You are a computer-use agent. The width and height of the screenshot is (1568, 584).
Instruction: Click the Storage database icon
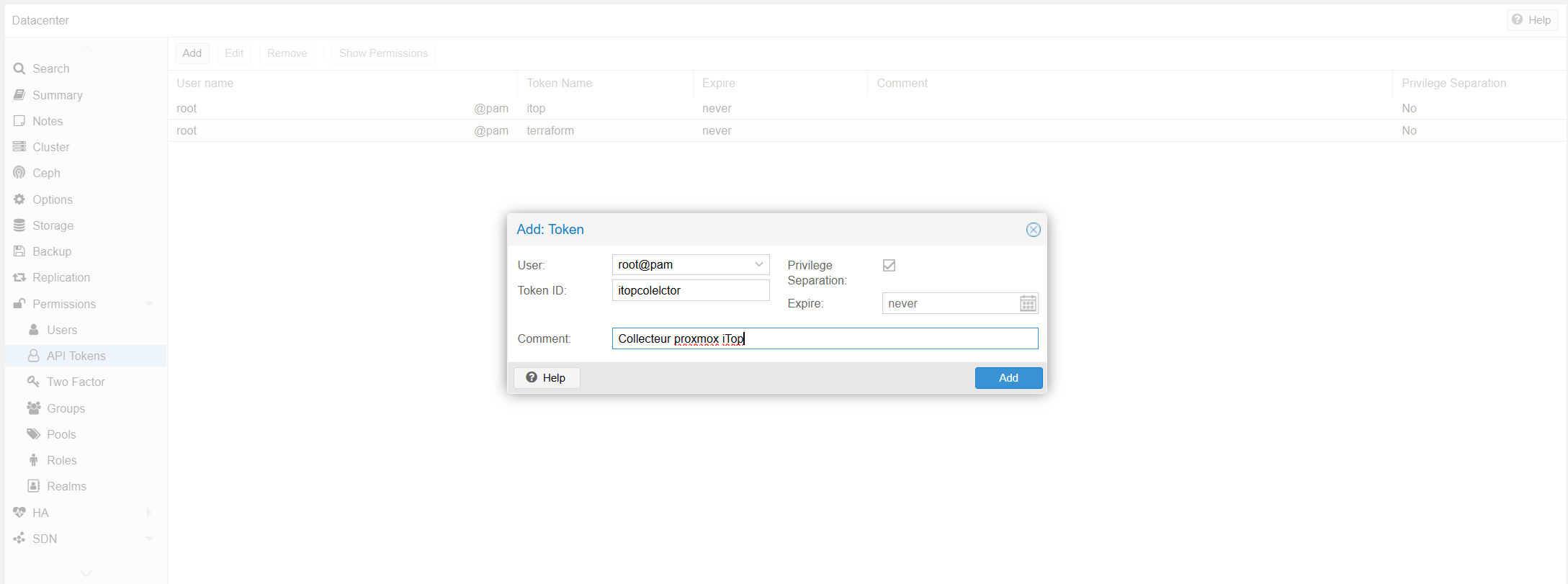click(19, 225)
